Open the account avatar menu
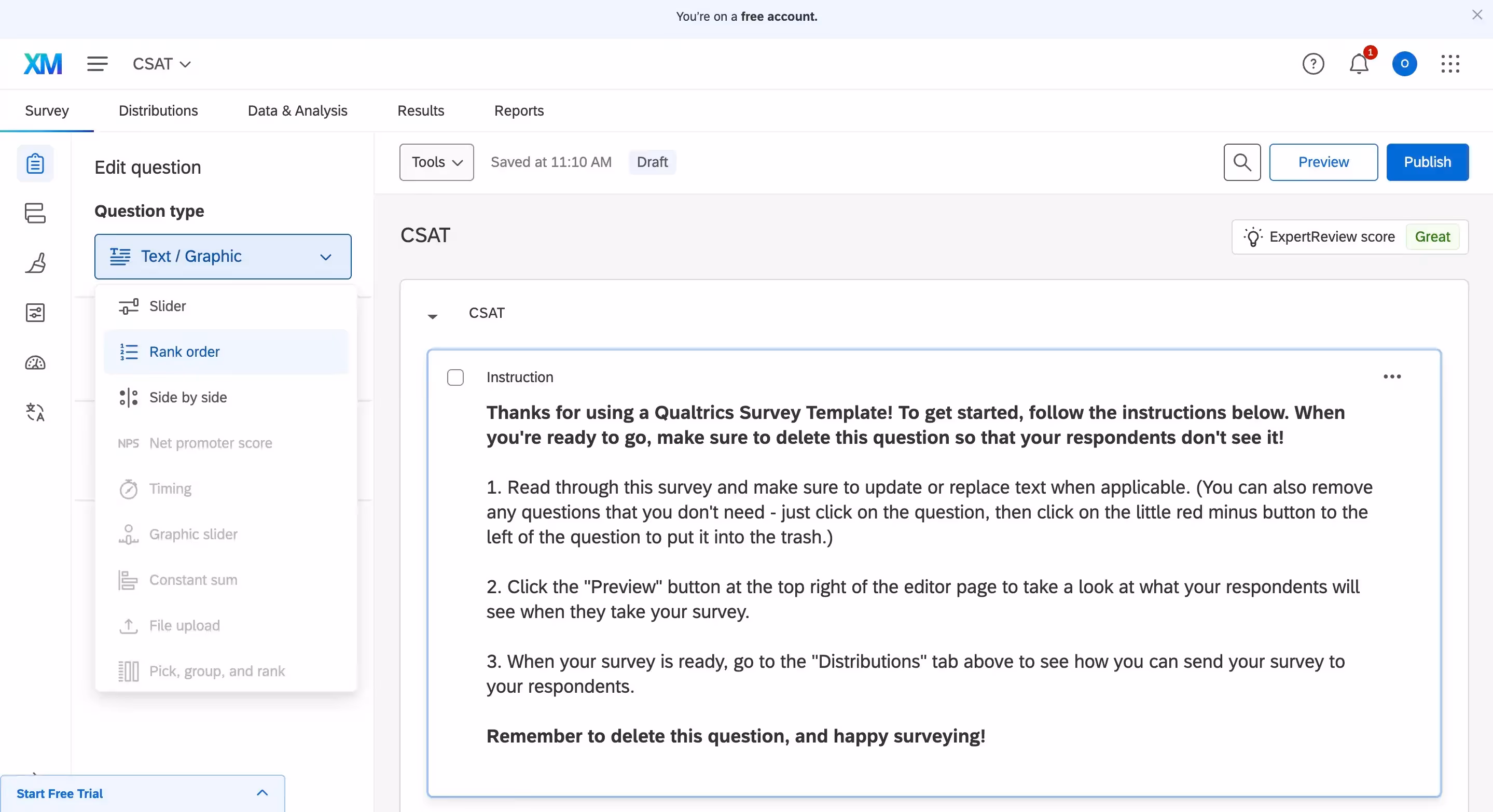The height and width of the screenshot is (812, 1493). (x=1404, y=64)
